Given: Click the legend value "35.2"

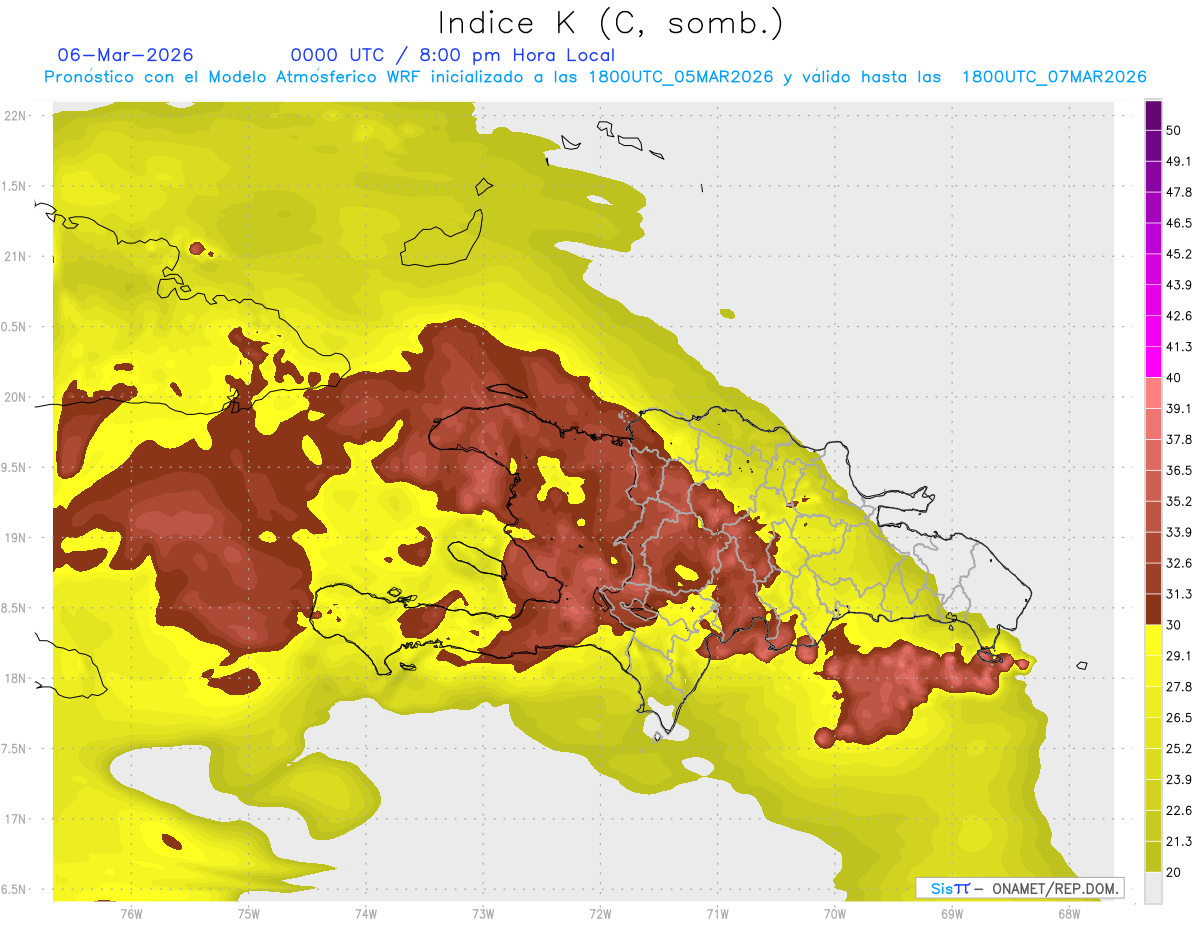Looking at the screenshot, I should coord(1179,501).
